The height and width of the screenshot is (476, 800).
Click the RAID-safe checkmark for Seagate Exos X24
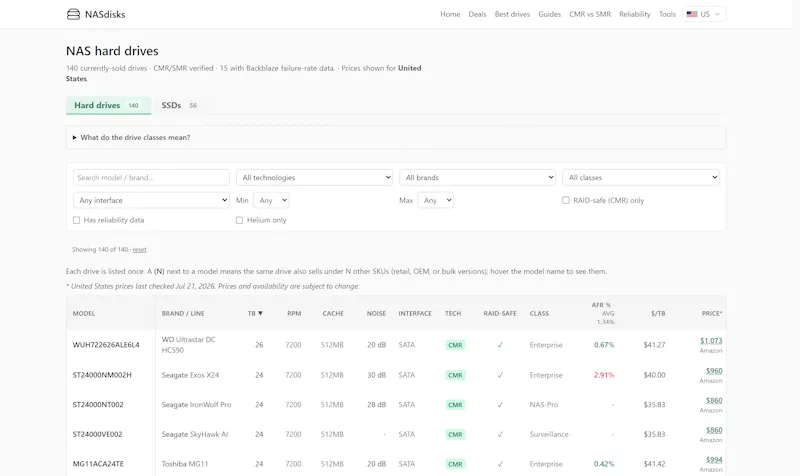(x=500, y=375)
